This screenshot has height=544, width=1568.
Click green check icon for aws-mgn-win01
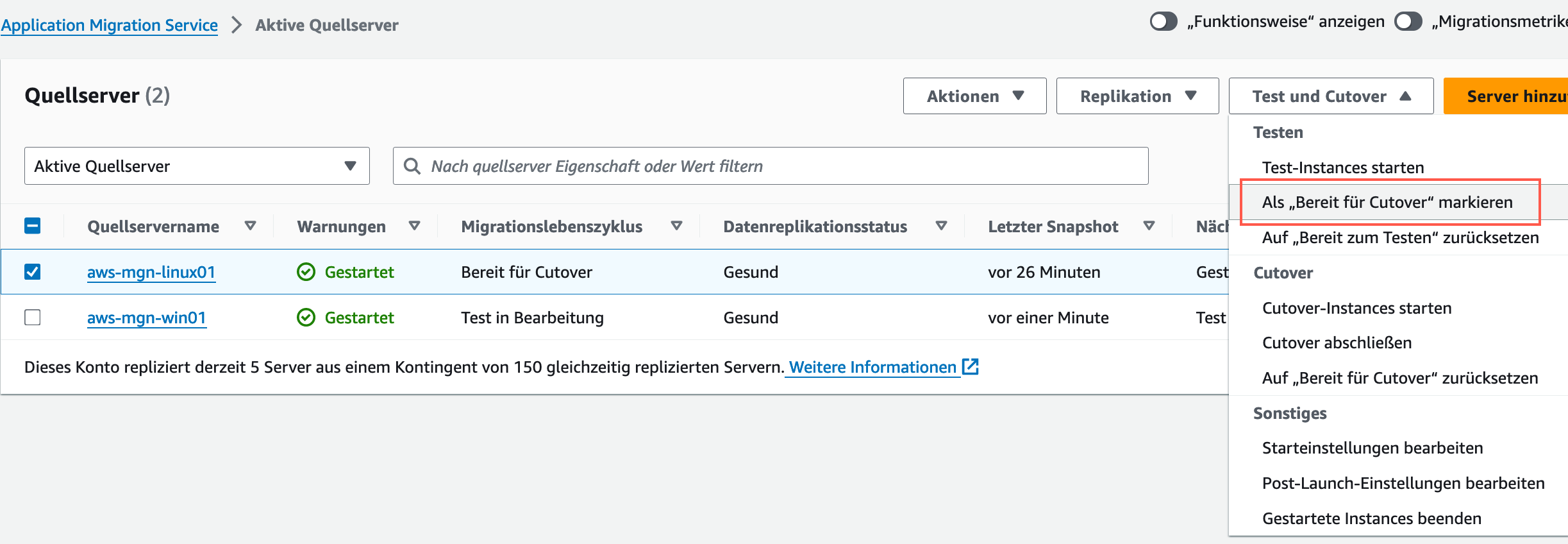[306, 318]
